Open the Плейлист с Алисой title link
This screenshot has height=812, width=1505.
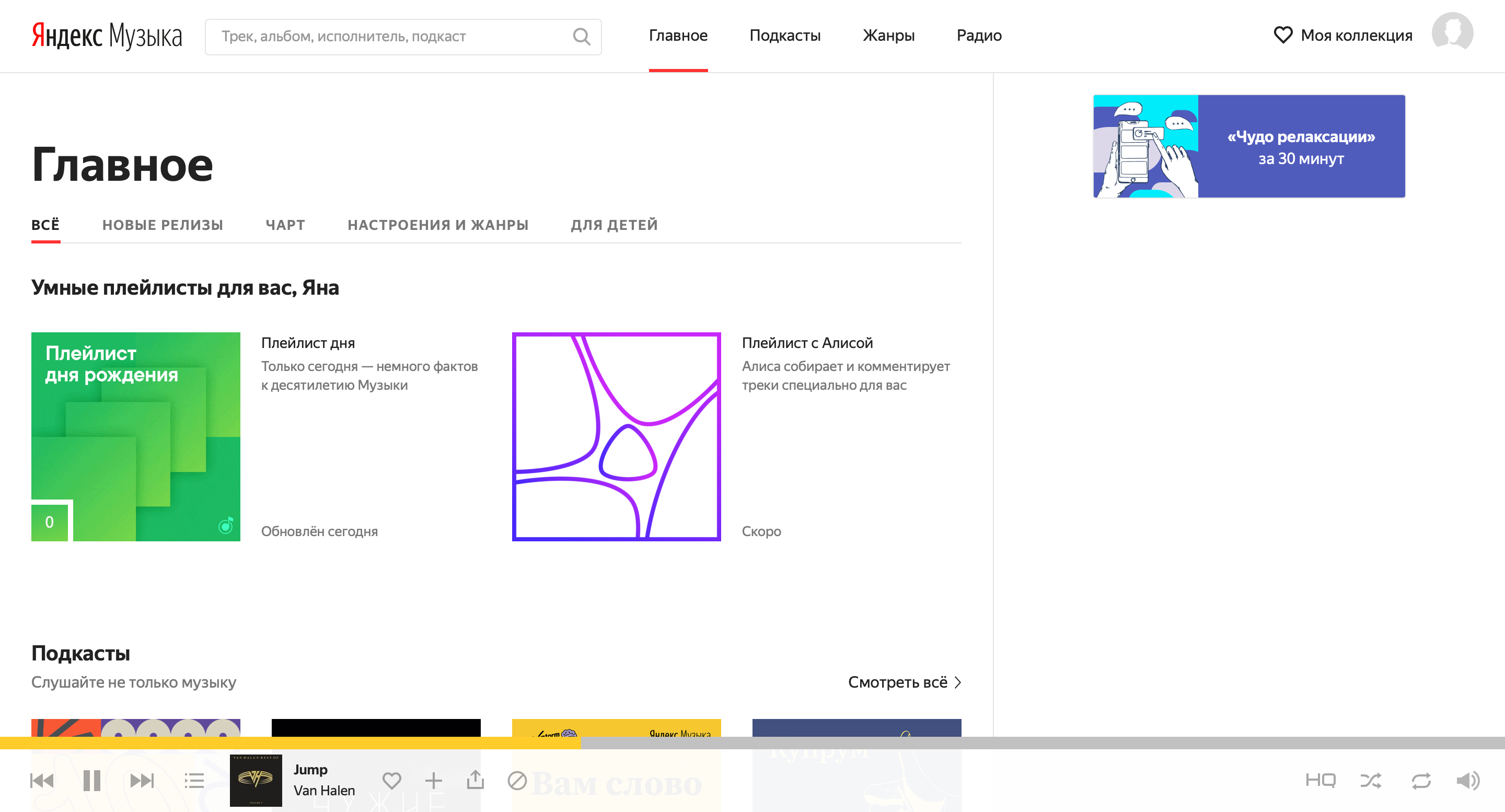[x=807, y=343]
